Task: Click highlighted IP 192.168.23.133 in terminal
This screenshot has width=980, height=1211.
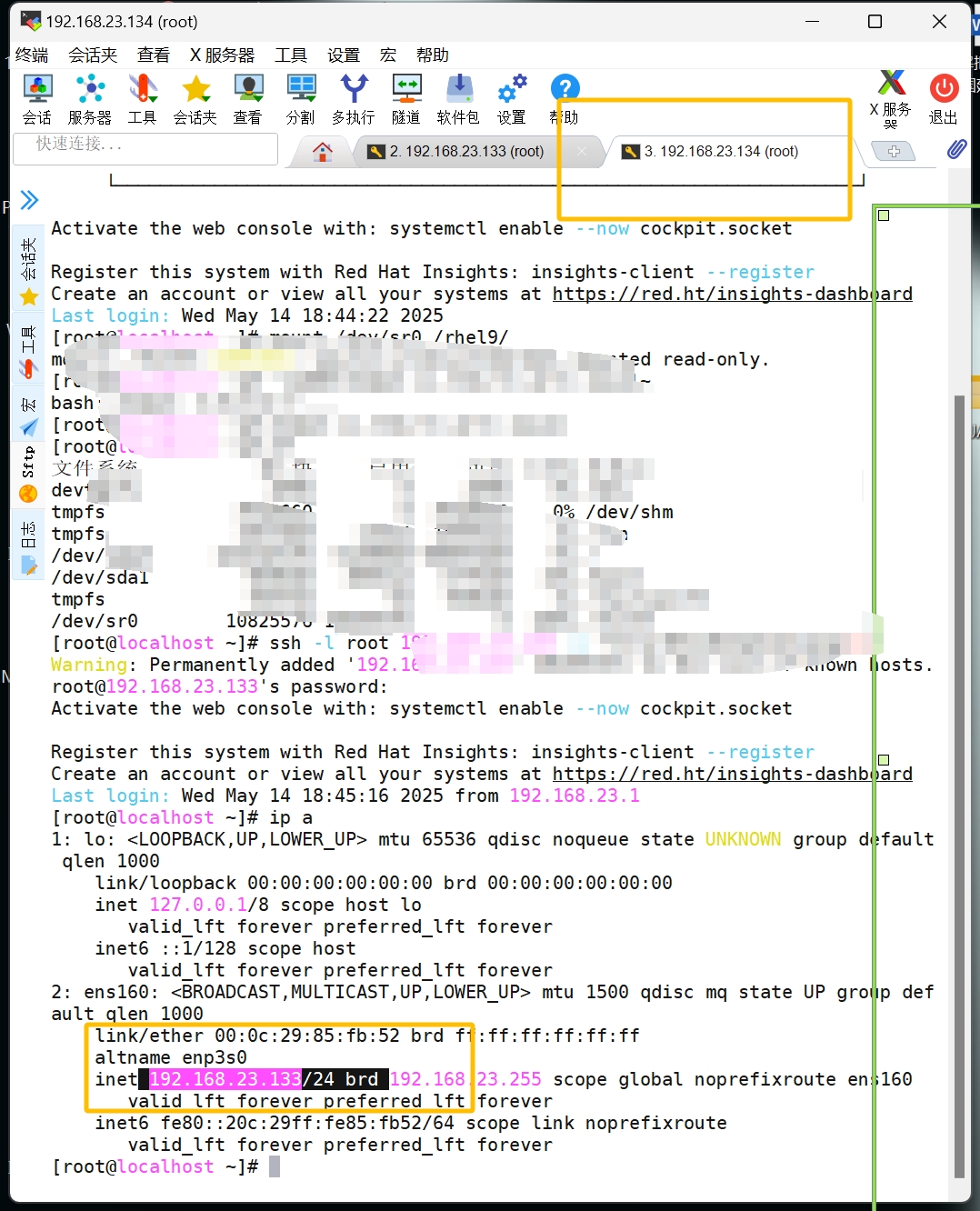Action: click(225, 1079)
